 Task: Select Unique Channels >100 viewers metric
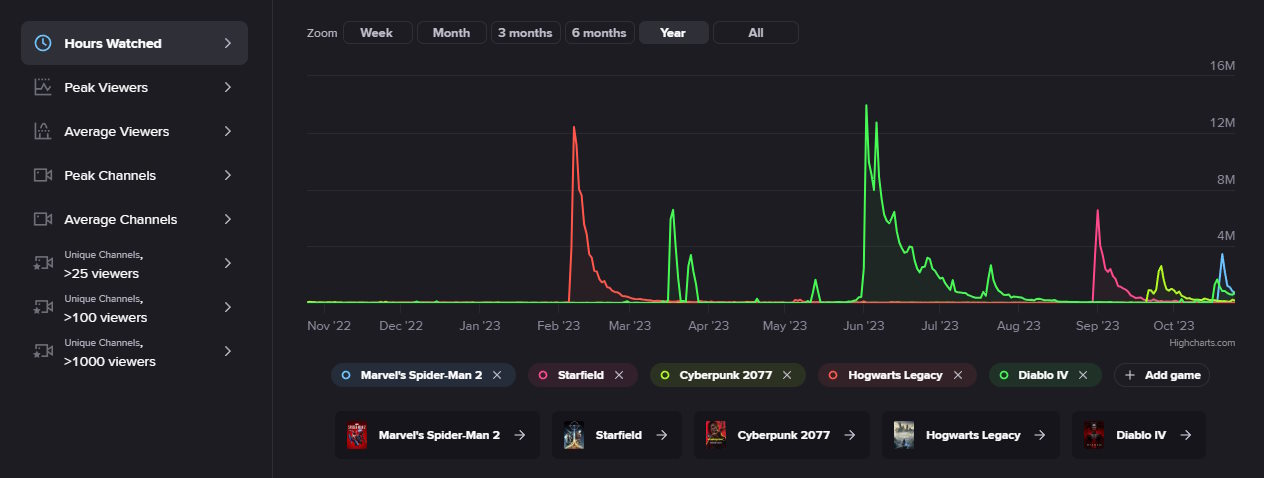[134, 307]
